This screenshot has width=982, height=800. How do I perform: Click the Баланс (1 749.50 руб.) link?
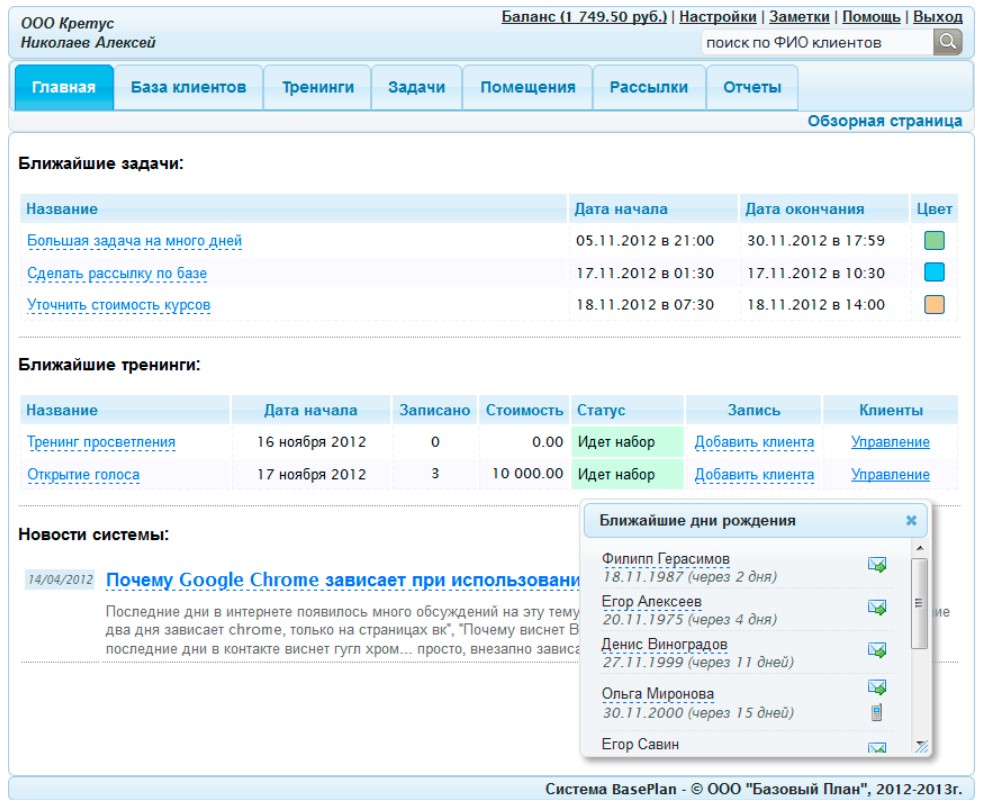584,17
